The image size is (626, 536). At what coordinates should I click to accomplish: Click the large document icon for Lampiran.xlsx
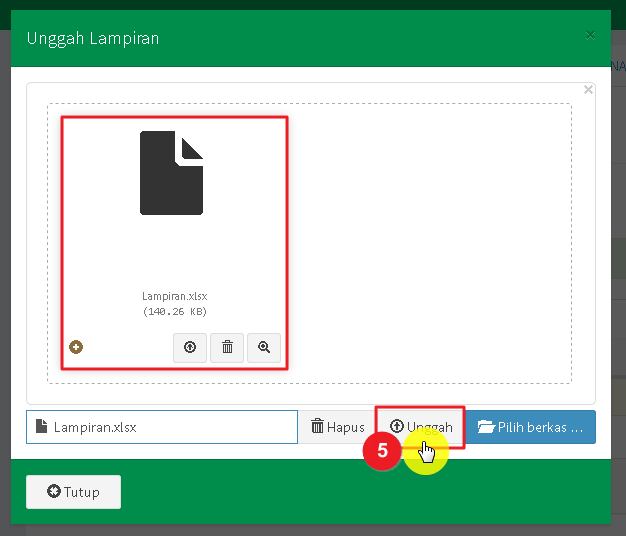(171, 173)
